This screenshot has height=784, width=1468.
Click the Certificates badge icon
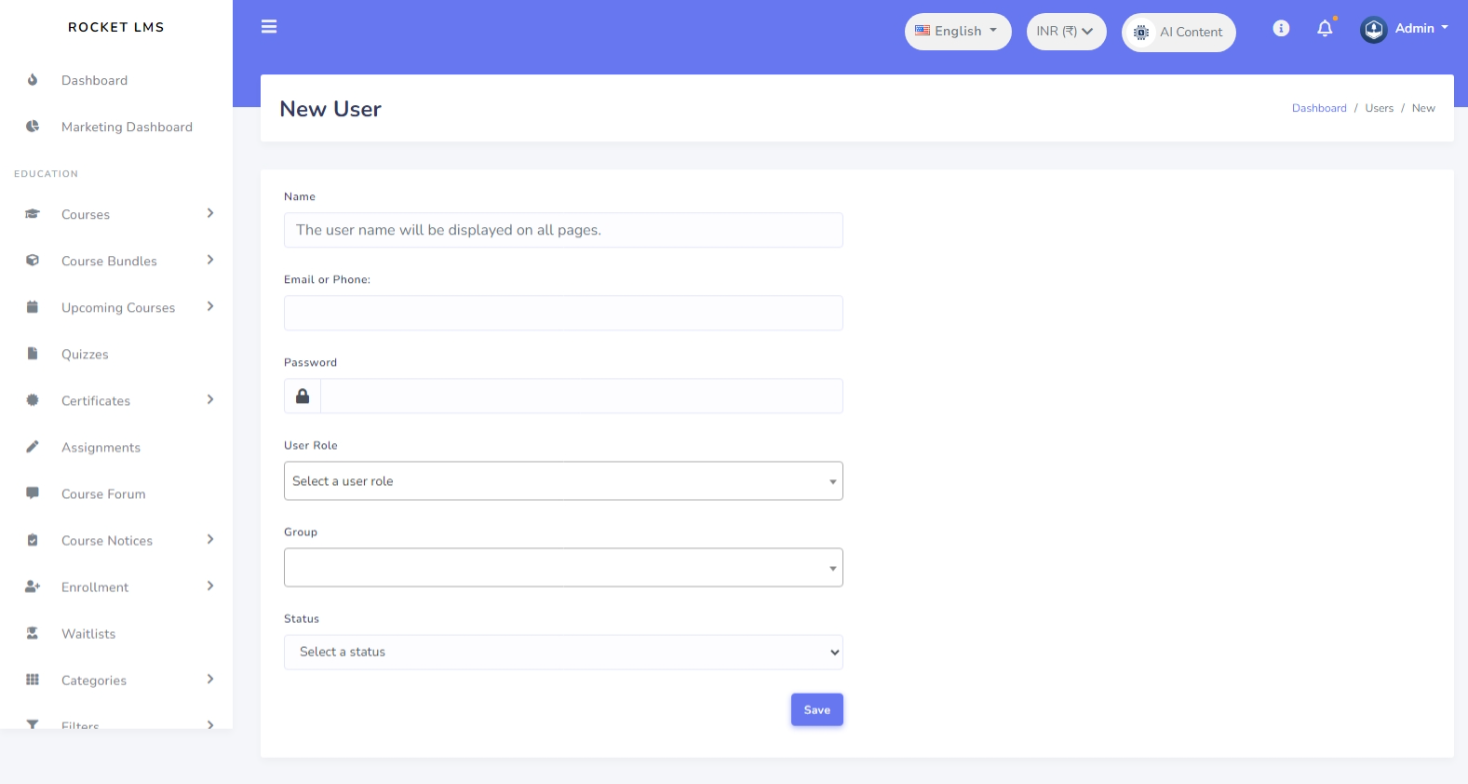(32, 400)
